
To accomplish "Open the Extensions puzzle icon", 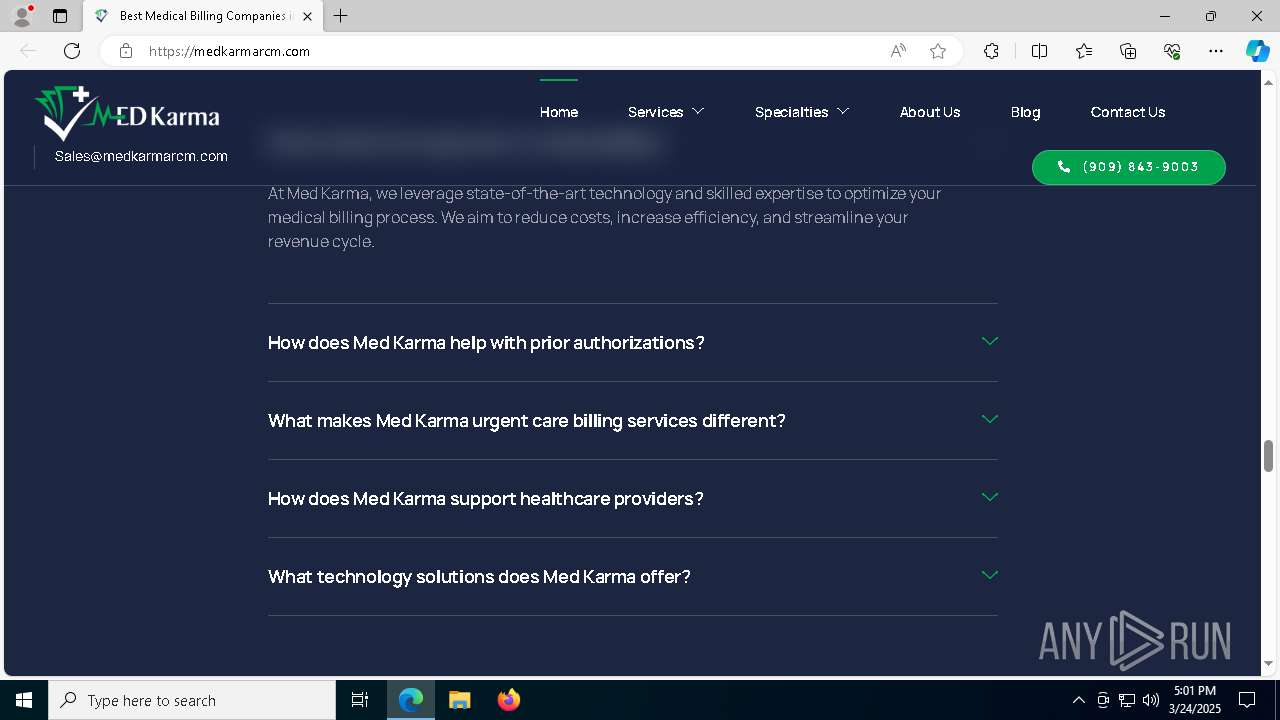I will click(x=991, y=51).
